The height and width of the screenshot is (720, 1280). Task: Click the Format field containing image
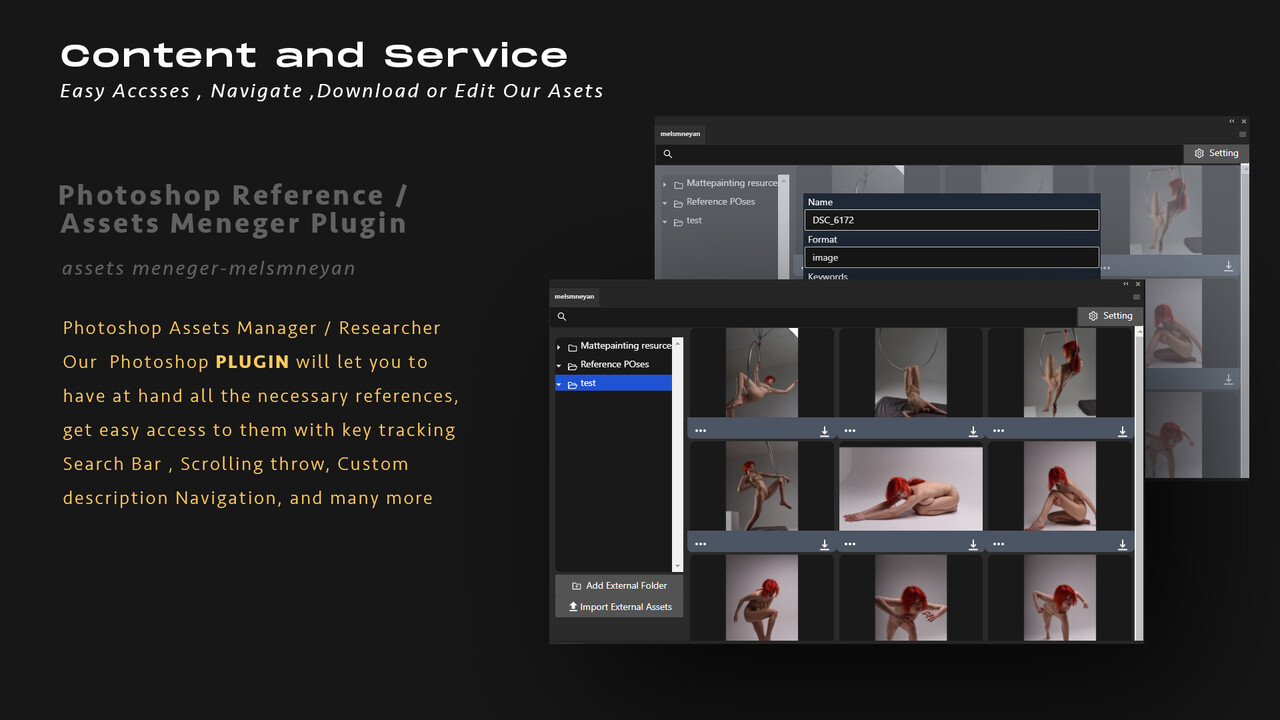pos(952,258)
